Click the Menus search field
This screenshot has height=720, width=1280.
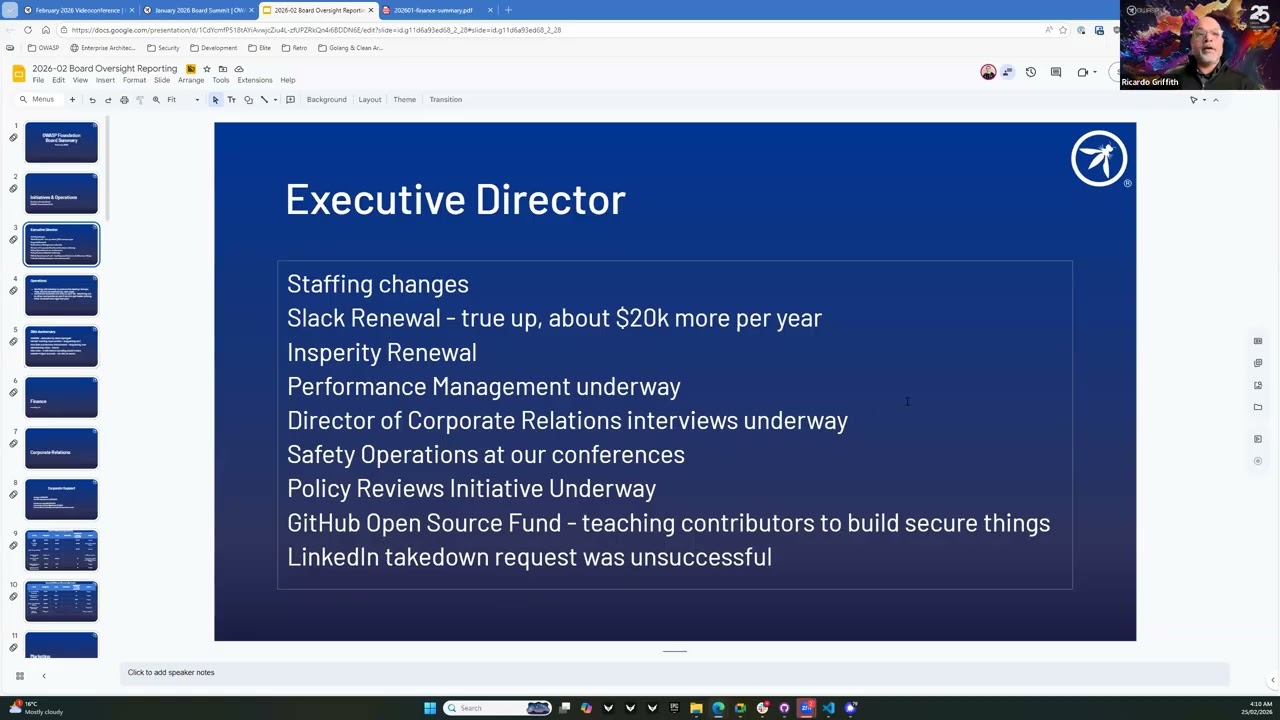[38, 100]
